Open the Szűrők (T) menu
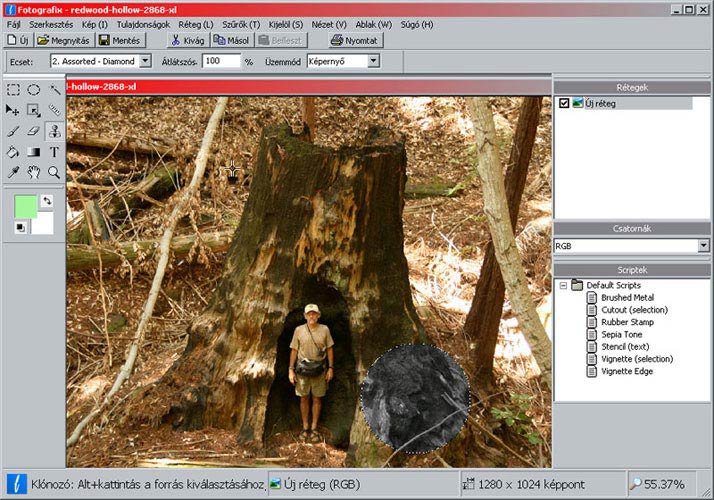The width and height of the screenshot is (714, 500). (x=241, y=23)
